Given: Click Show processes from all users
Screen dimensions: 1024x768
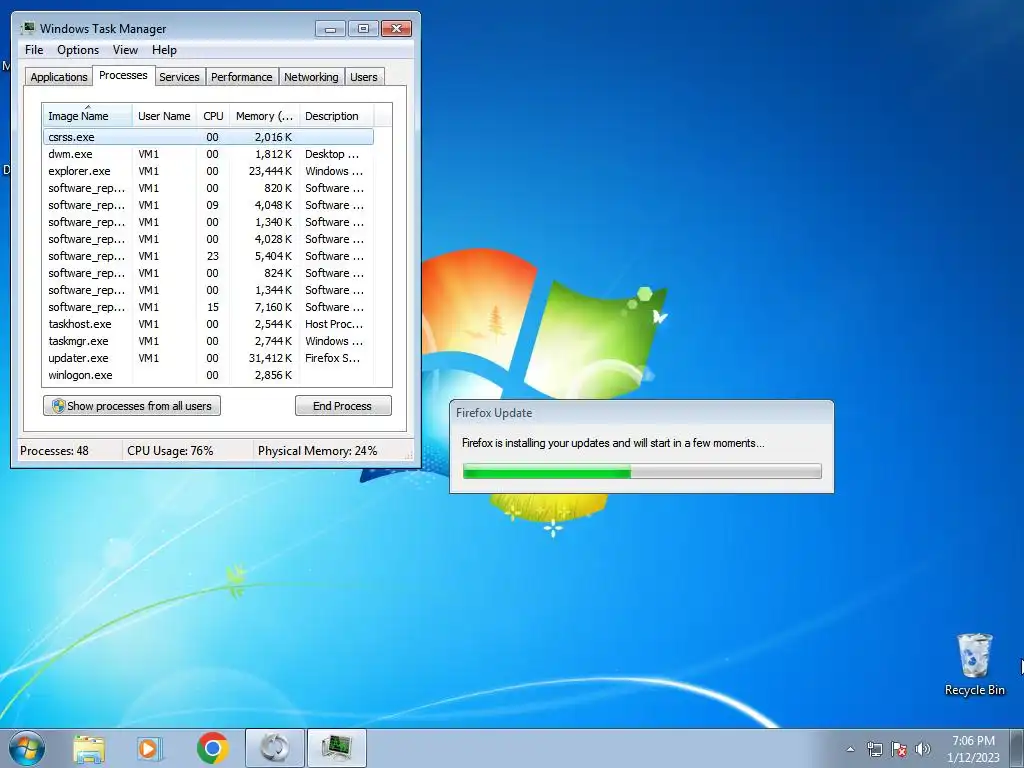Looking at the screenshot, I should tap(132, 406).
